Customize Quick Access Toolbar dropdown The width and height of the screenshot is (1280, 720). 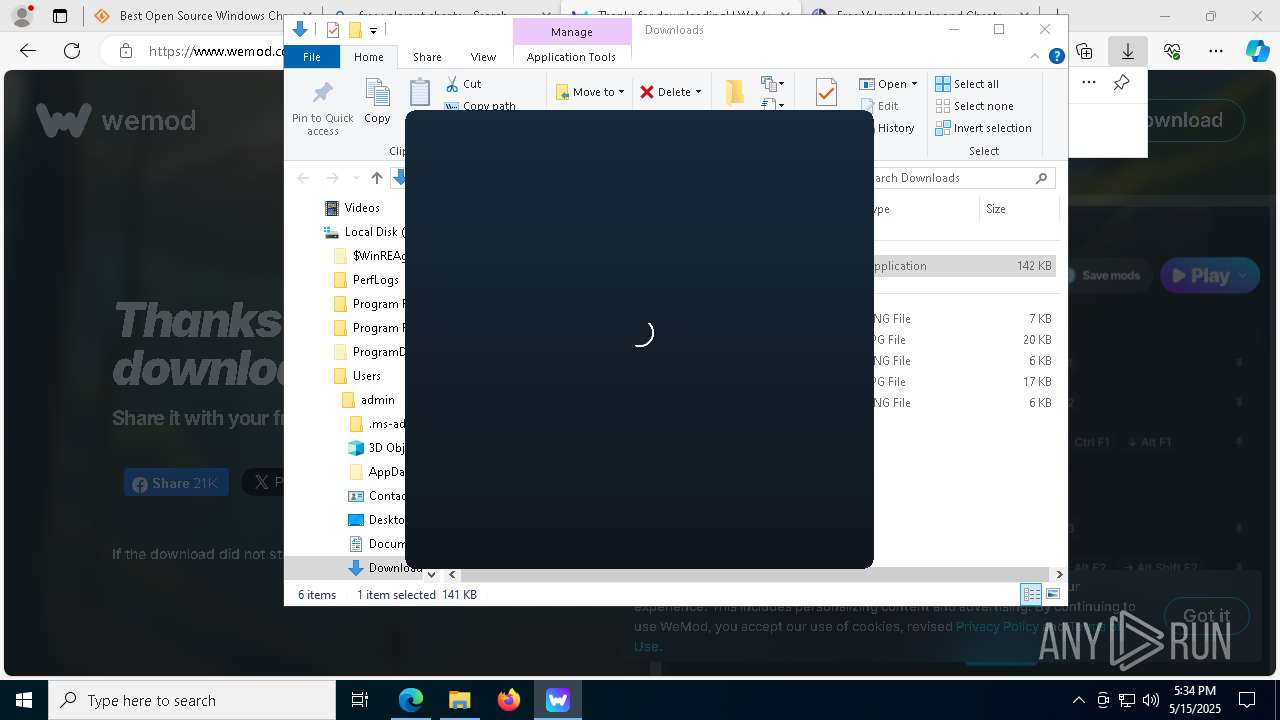[x=373, y=31]
